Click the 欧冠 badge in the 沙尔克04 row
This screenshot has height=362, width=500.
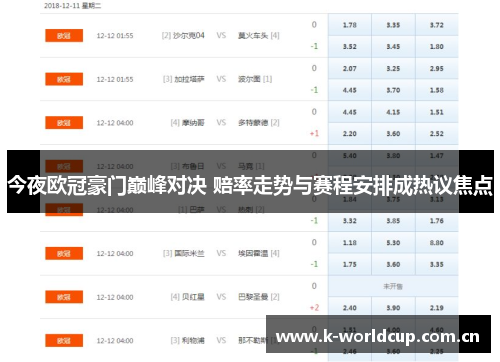(x=64, y=36)
